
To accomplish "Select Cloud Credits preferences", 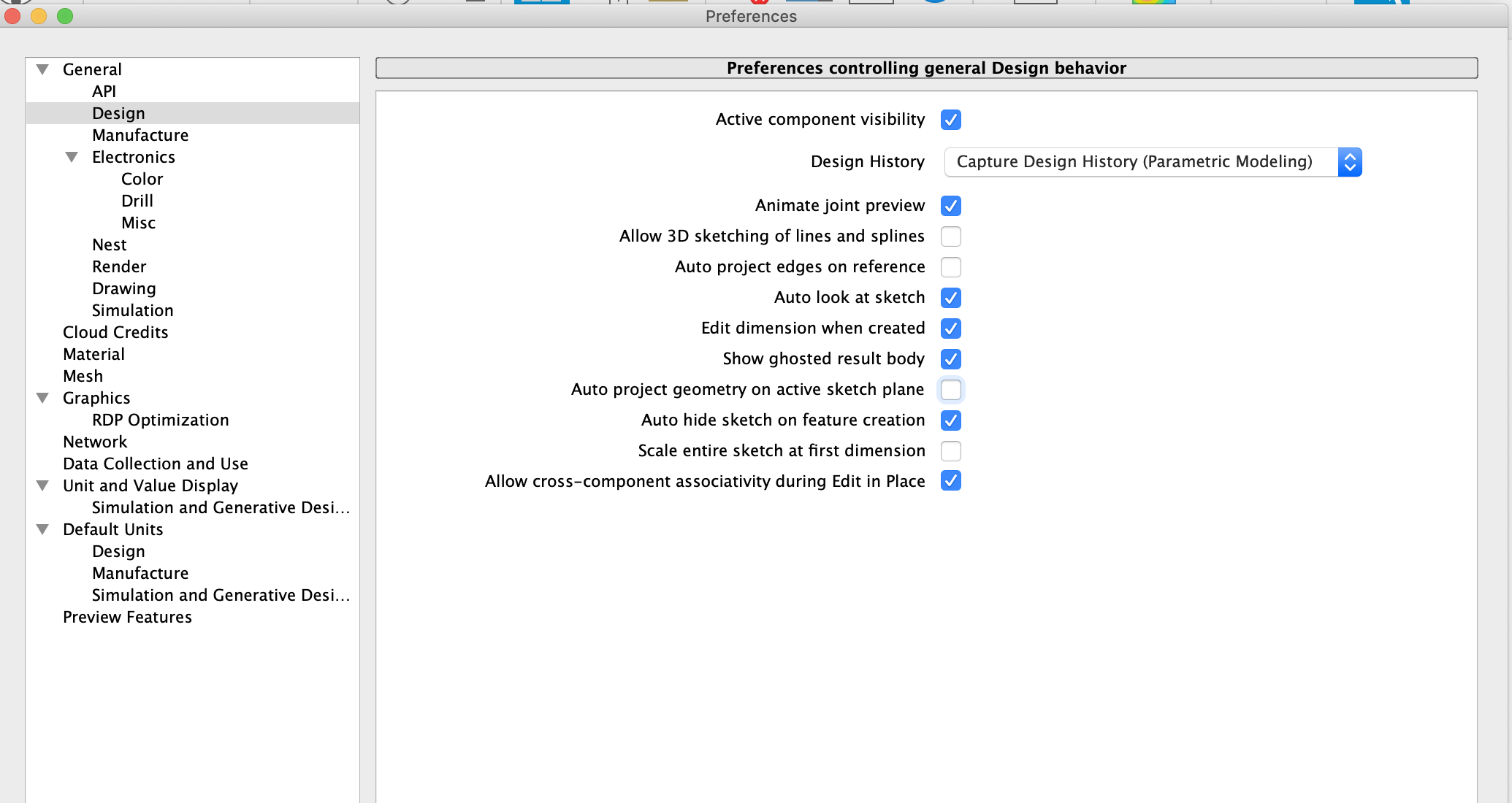I will 115,332.
